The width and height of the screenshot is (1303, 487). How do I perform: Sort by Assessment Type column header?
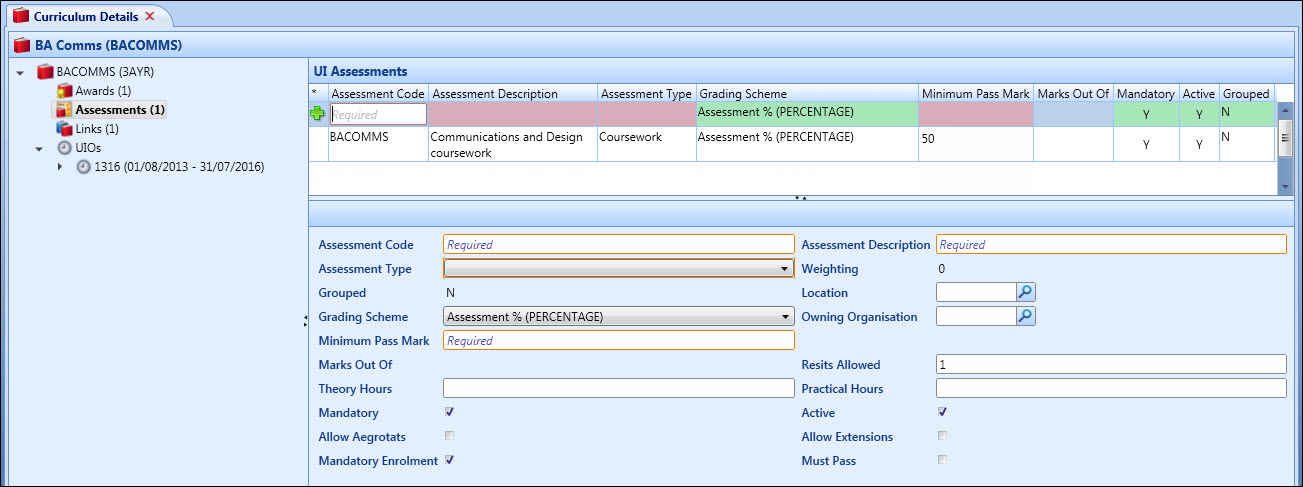646,94
